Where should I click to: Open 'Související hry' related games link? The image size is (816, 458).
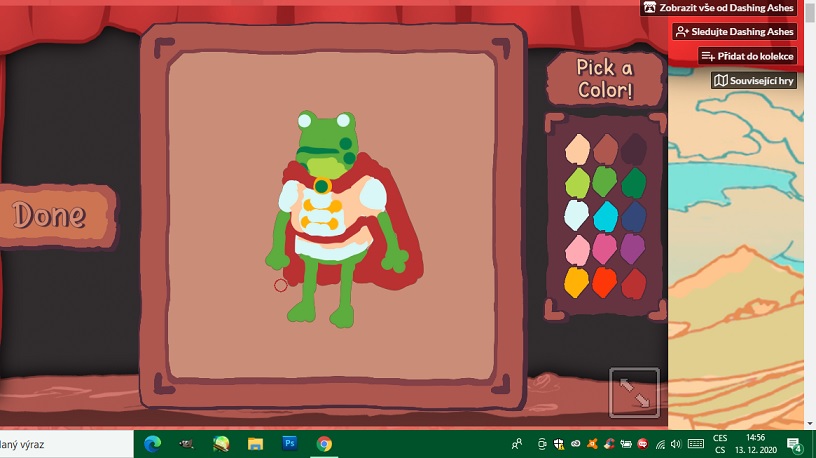(754, 81)
